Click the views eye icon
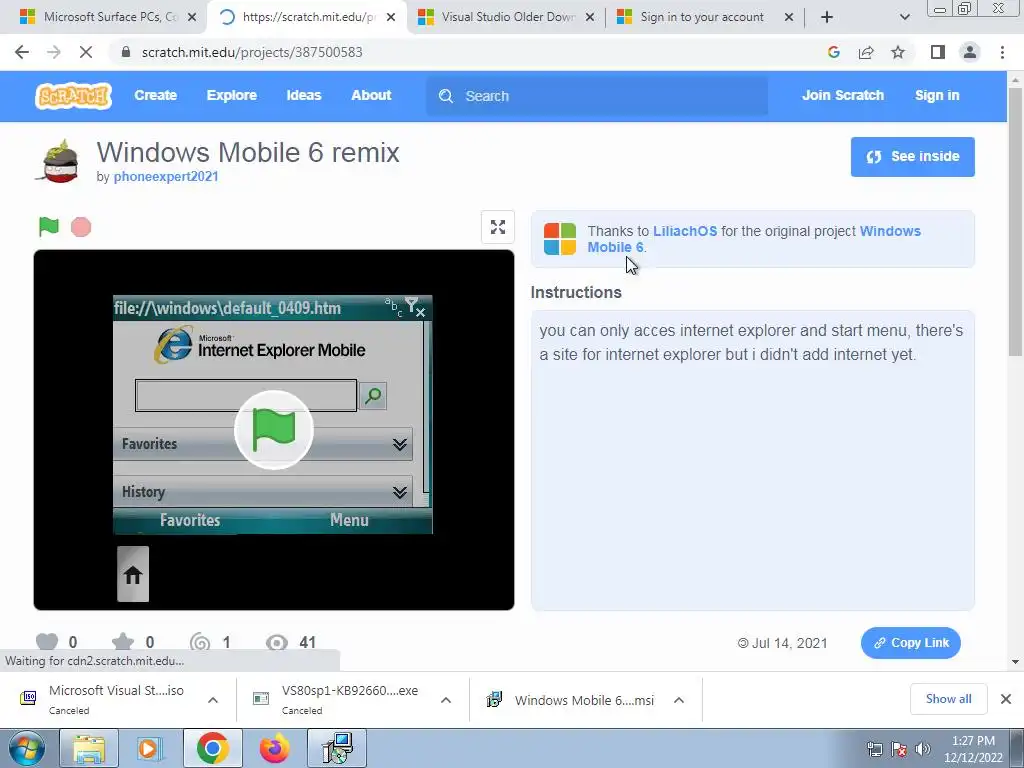 coord(277,643)
